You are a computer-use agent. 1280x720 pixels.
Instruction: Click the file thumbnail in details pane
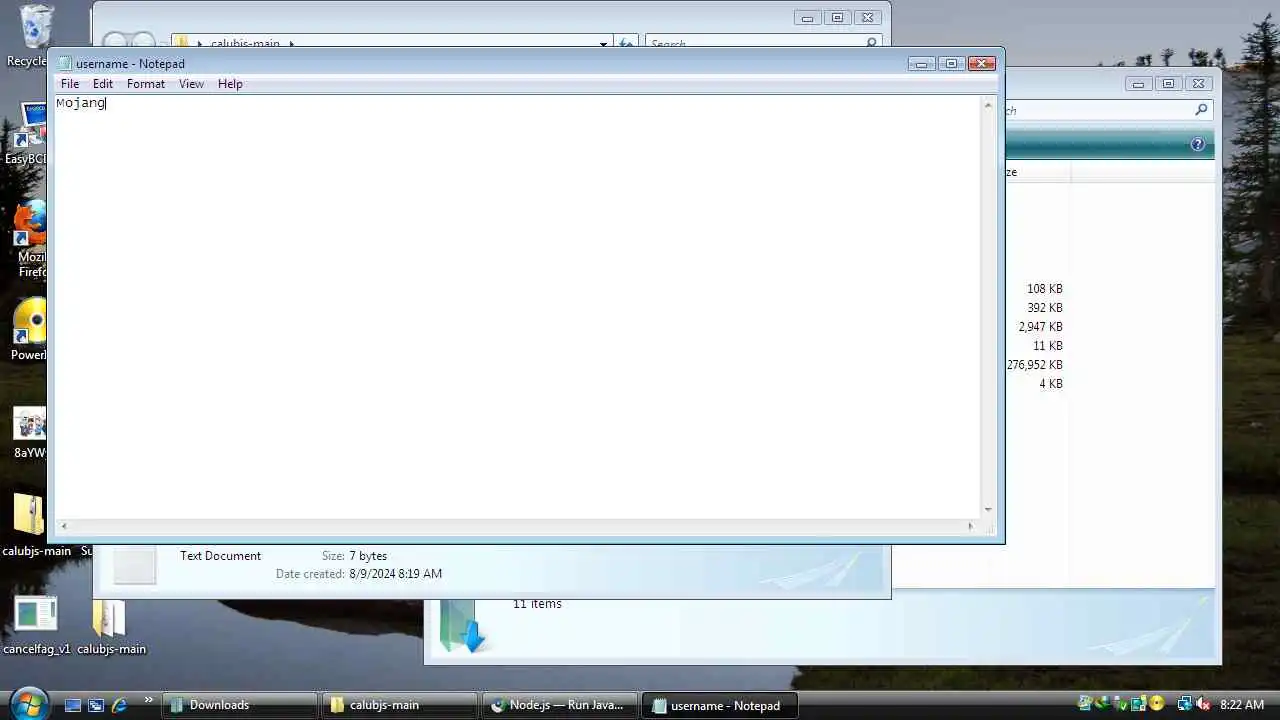tap(134, 566)
